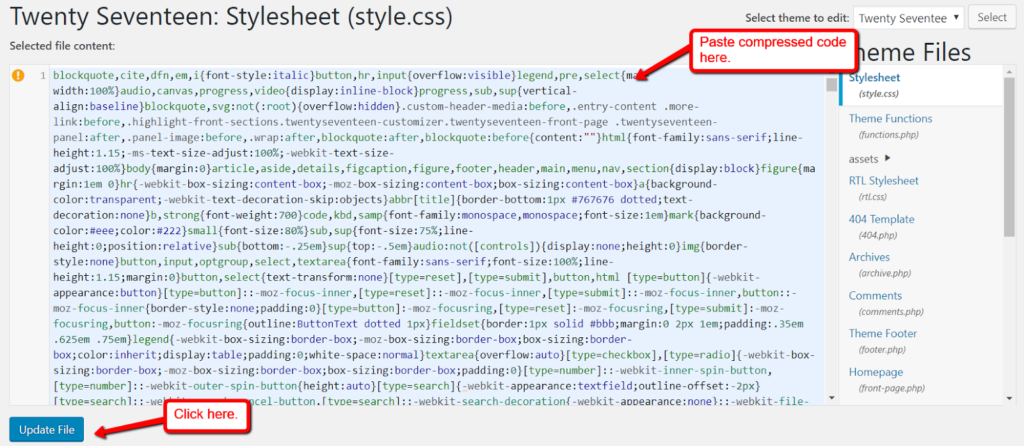Click the '(404.php)' filename text
The height and width of the screenshot is (446, 1024).
[878, 235]
